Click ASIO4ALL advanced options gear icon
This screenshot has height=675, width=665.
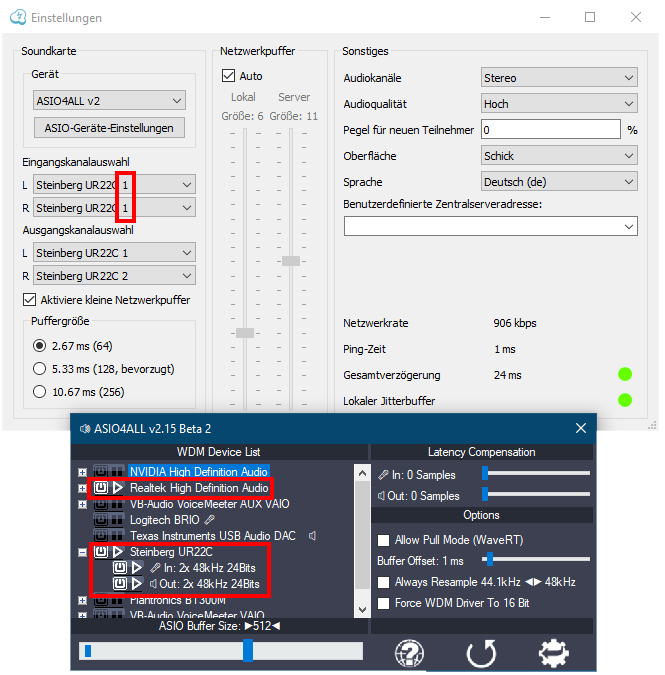coord(554,653)
